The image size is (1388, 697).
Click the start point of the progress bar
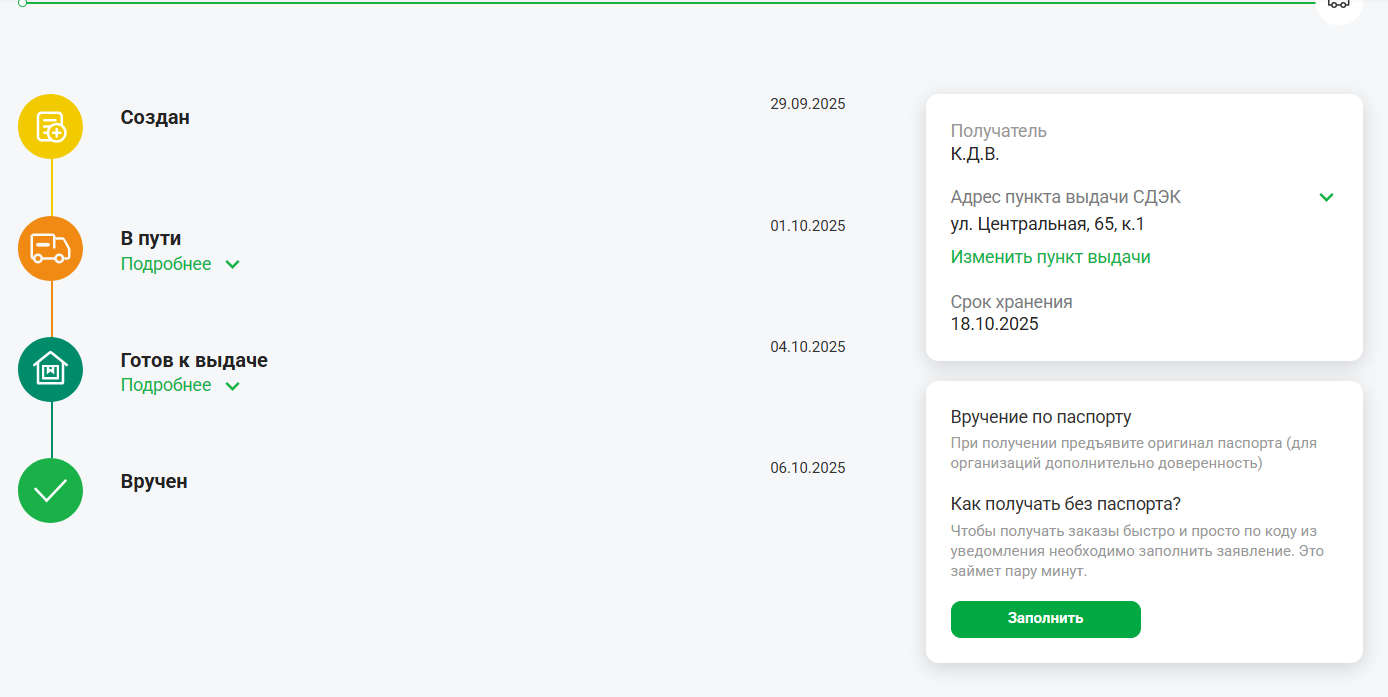22,3
